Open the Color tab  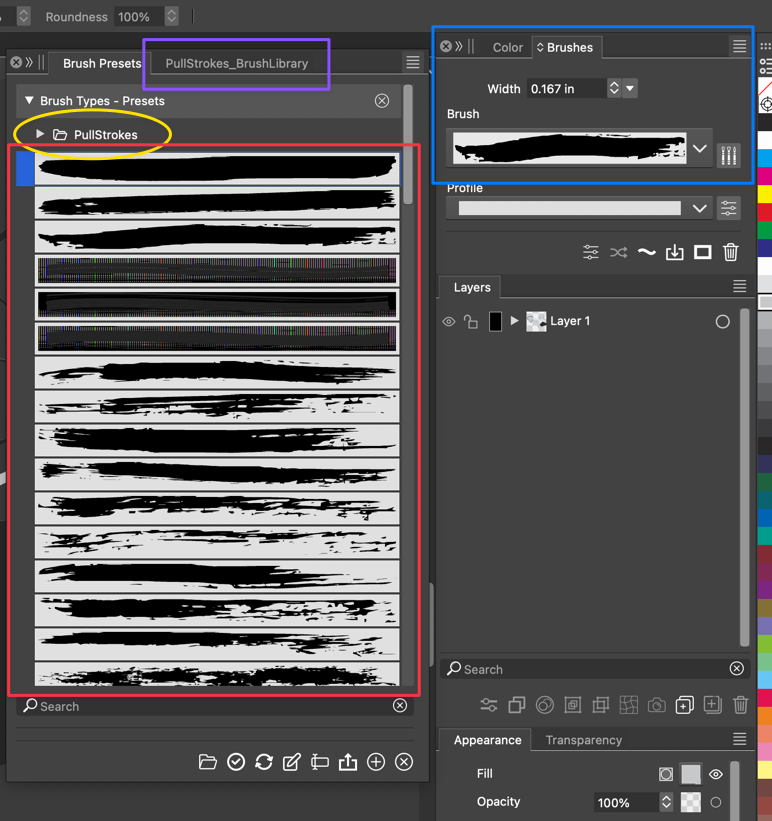coord(507,47)
